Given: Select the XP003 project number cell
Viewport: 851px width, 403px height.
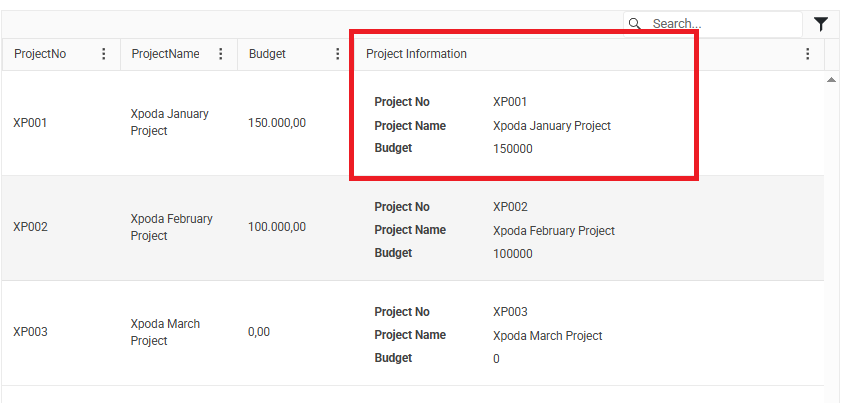Looking at the screenshot, I should pyautogui.click(x=30, y=332).
